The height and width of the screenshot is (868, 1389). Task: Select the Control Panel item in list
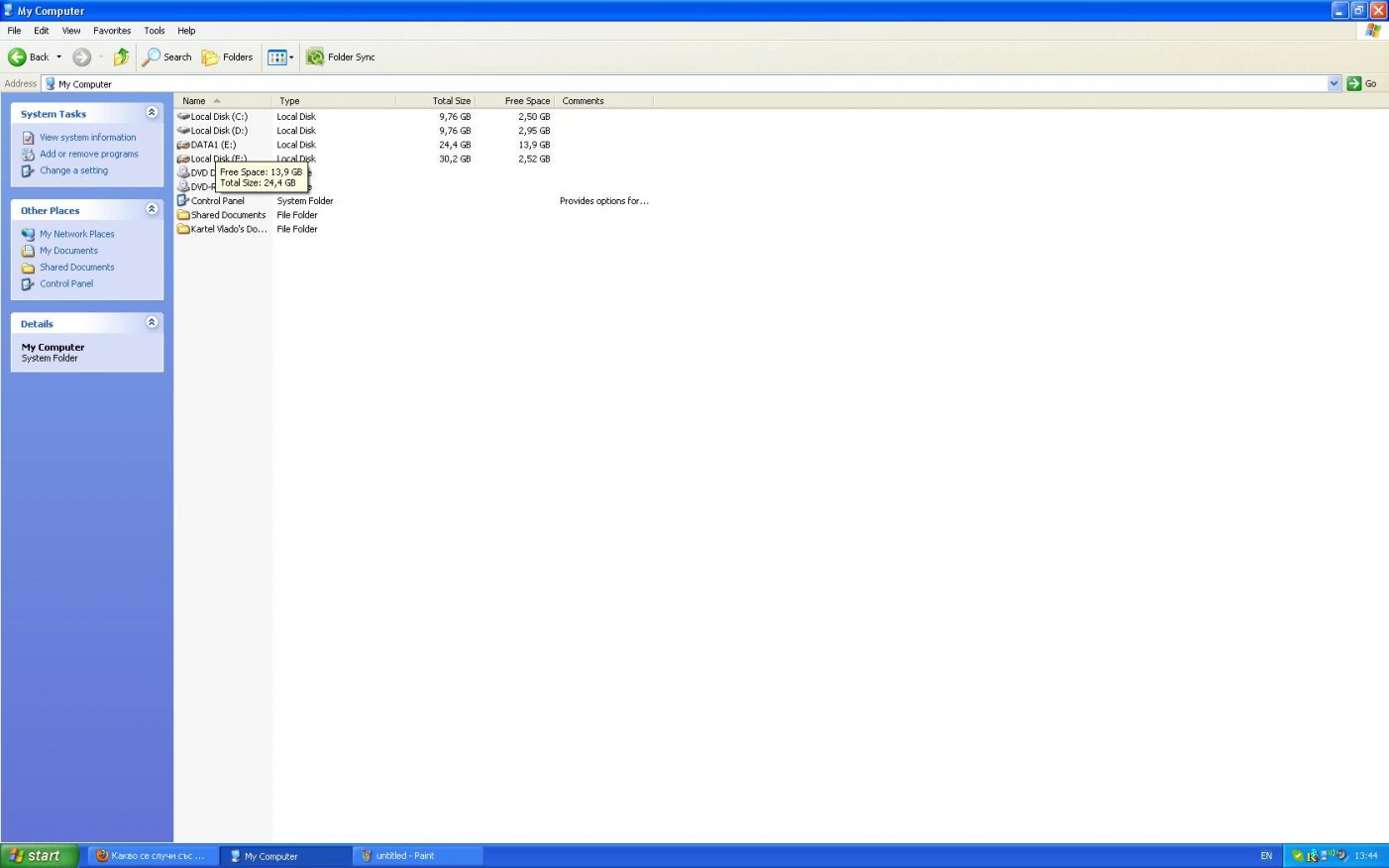tap(217, 201)
